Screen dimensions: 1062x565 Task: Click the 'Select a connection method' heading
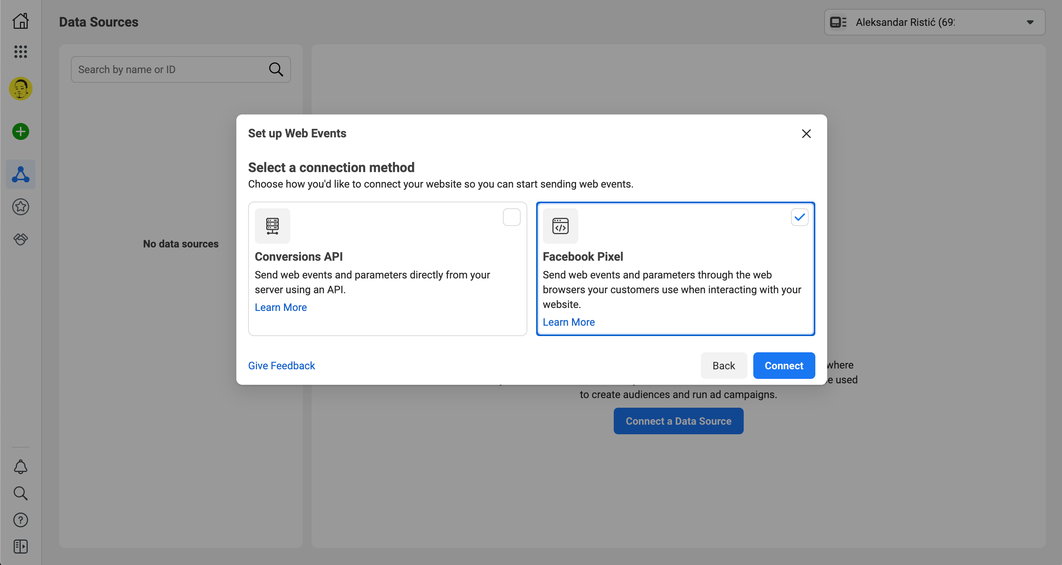point(331,167)
